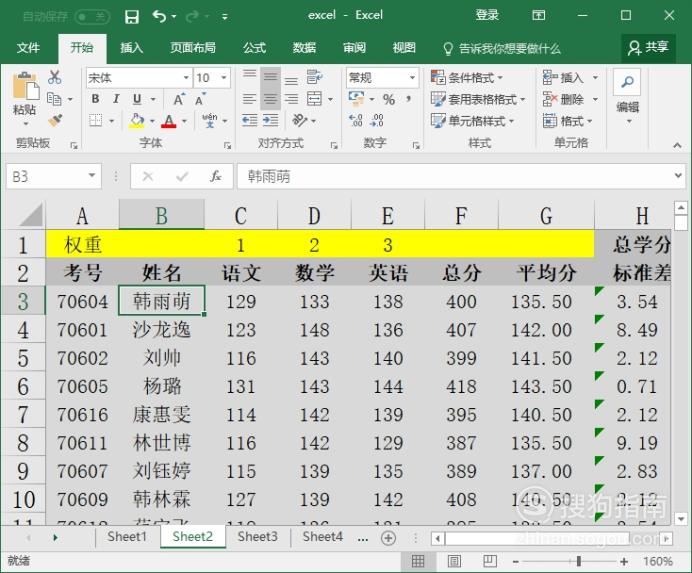Image resolution: width=692 pixels, height=573 pixels.
Task: Switch to Normal view in status bar
Action: click(418, 562)
